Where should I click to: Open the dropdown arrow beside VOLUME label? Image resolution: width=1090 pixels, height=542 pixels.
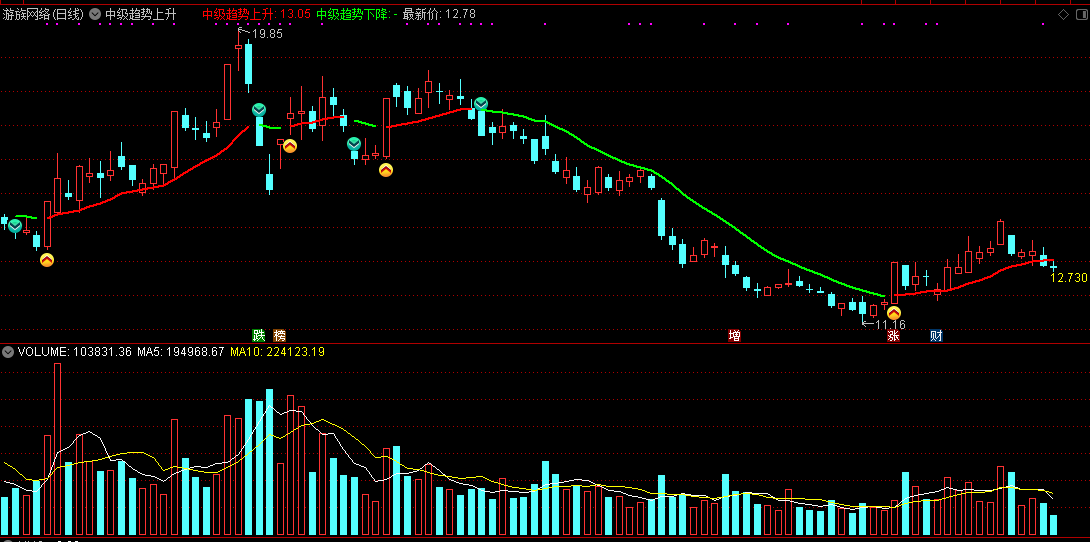pos(8,352)
